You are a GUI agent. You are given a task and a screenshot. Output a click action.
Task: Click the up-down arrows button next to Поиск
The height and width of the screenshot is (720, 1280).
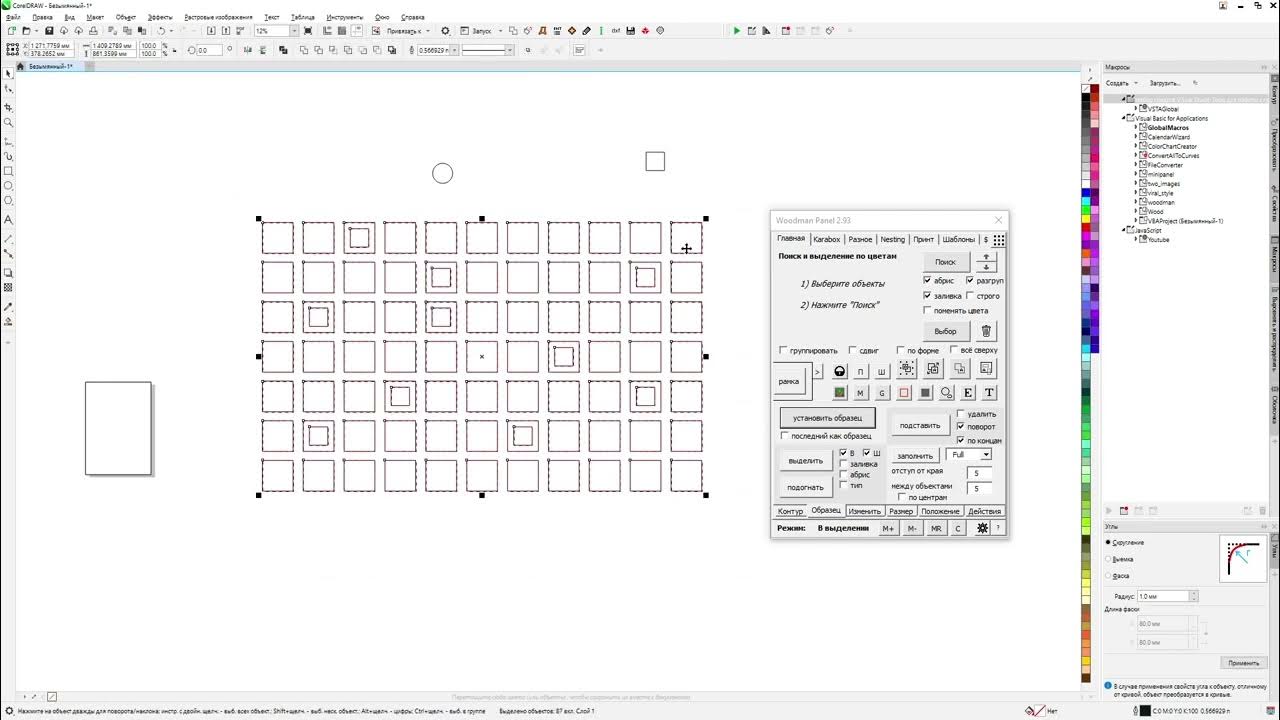(x=986, y=262)
